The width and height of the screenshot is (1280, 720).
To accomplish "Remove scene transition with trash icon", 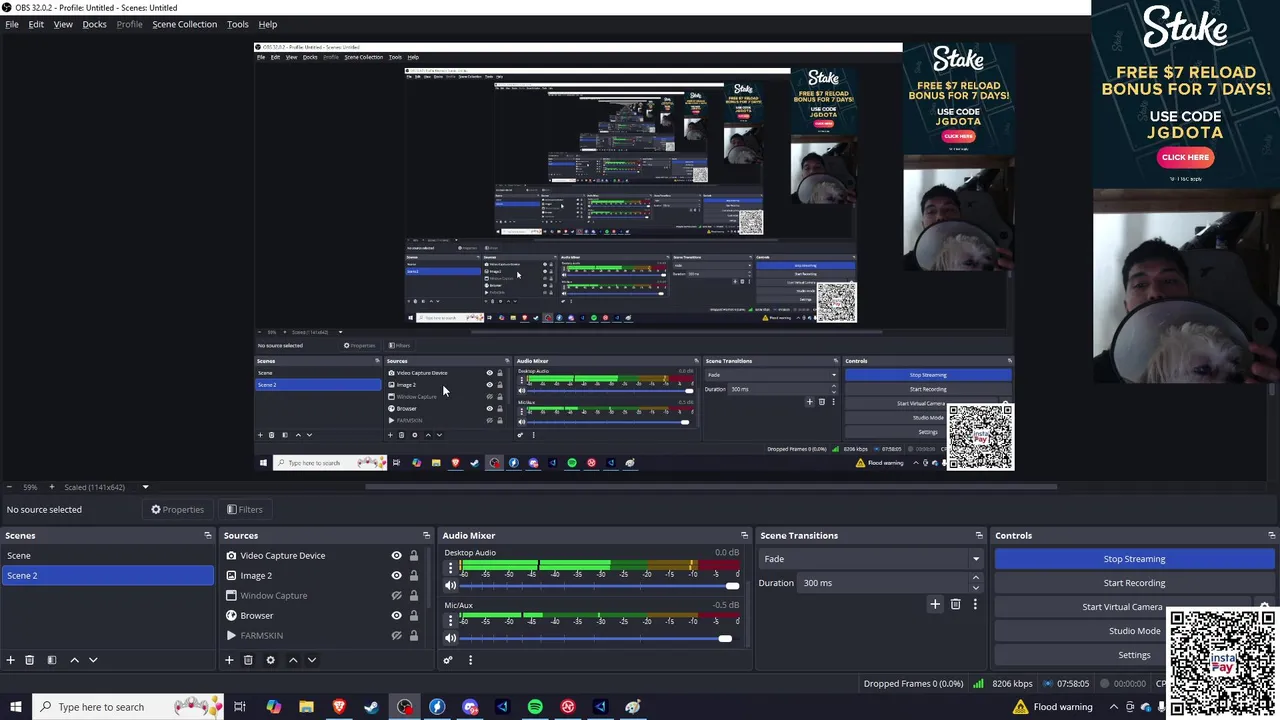I will pyautogui.click(x=956, y=604).
